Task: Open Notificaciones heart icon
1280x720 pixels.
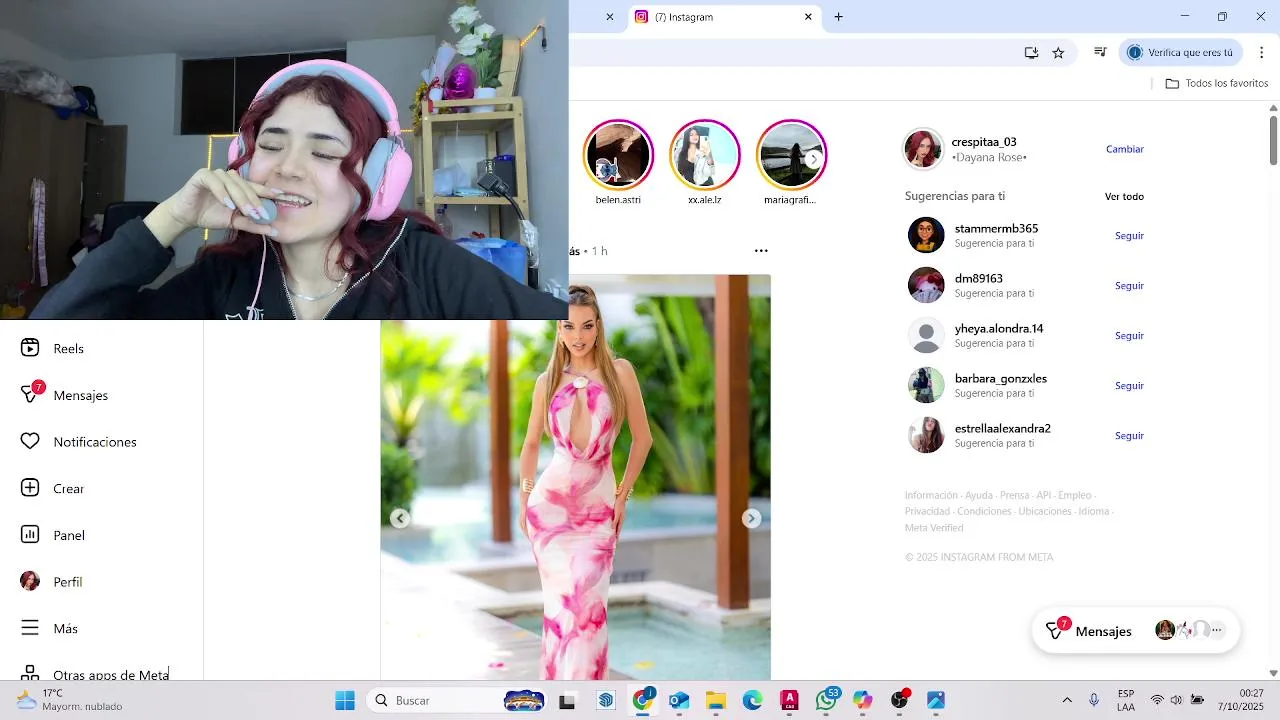Action: [30, 441]
